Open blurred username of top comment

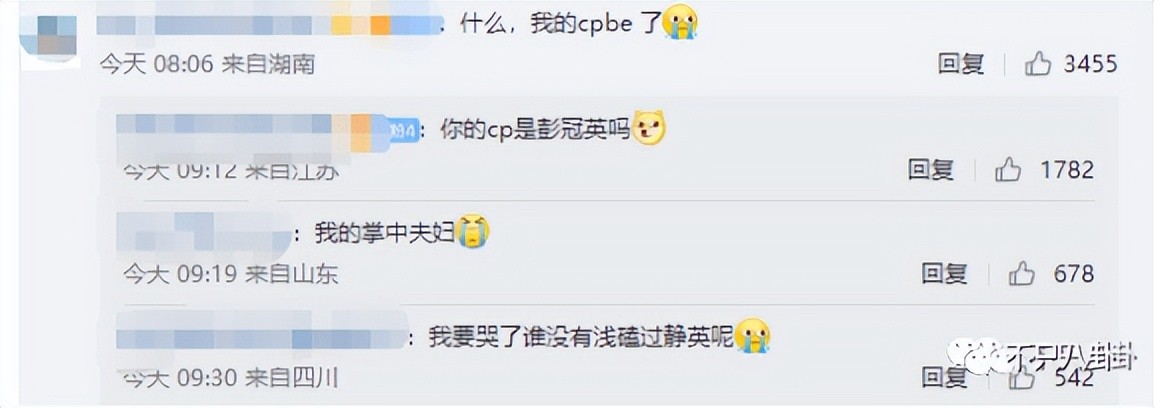click(x=269, y=25)
